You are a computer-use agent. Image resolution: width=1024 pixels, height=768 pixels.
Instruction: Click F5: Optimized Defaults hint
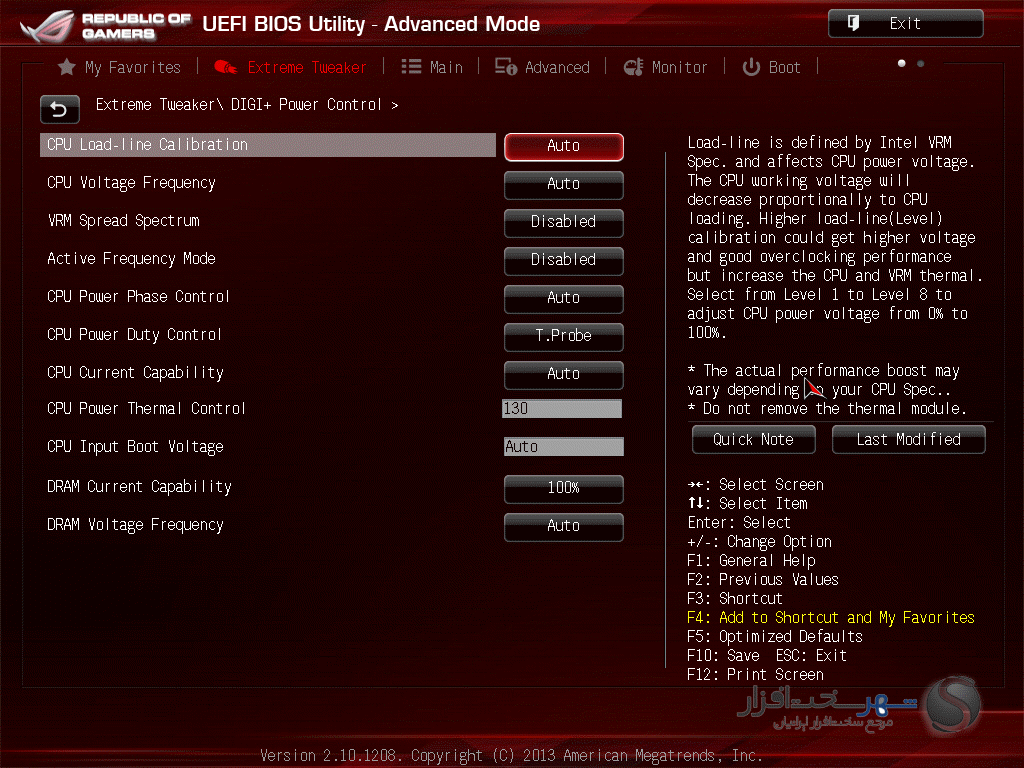[x=775, y=637]
